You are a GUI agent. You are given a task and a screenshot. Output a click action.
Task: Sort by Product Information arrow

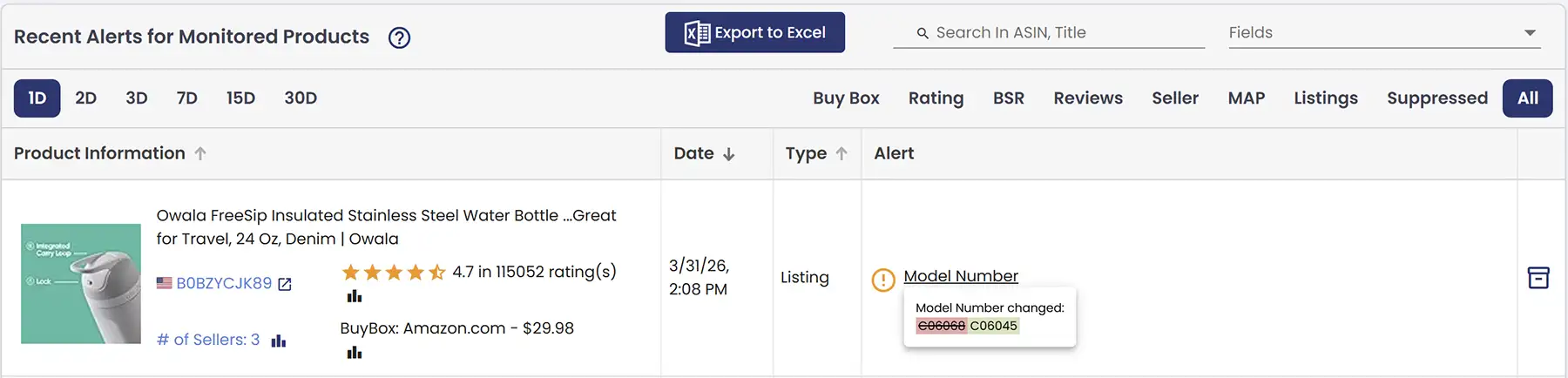point(200,153)
